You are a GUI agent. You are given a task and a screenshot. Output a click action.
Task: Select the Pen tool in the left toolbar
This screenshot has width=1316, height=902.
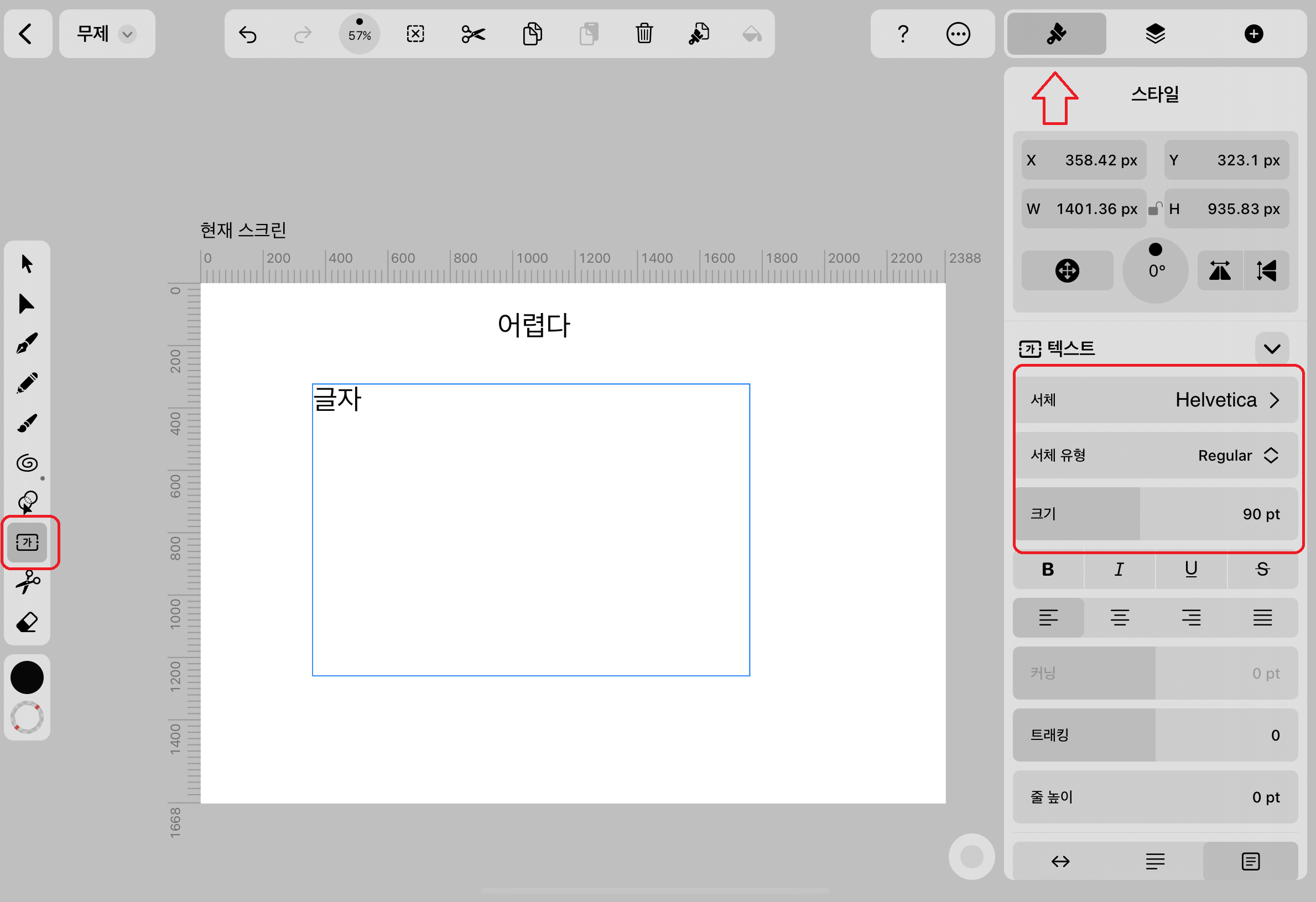pyautogui.click(x=27, y=341)
